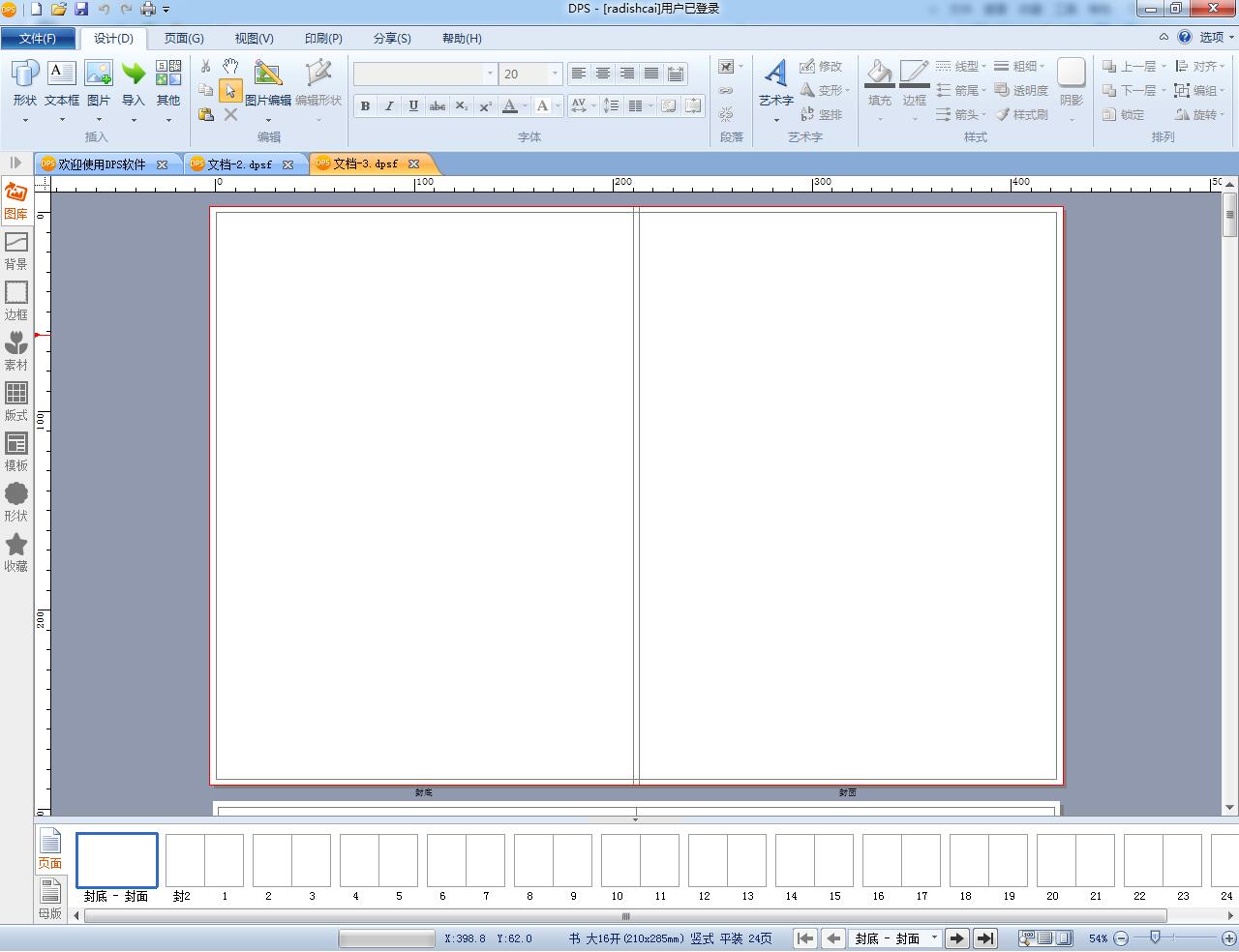
Task: Select the pointer selection tool
Action: click(x=230, y=90)
